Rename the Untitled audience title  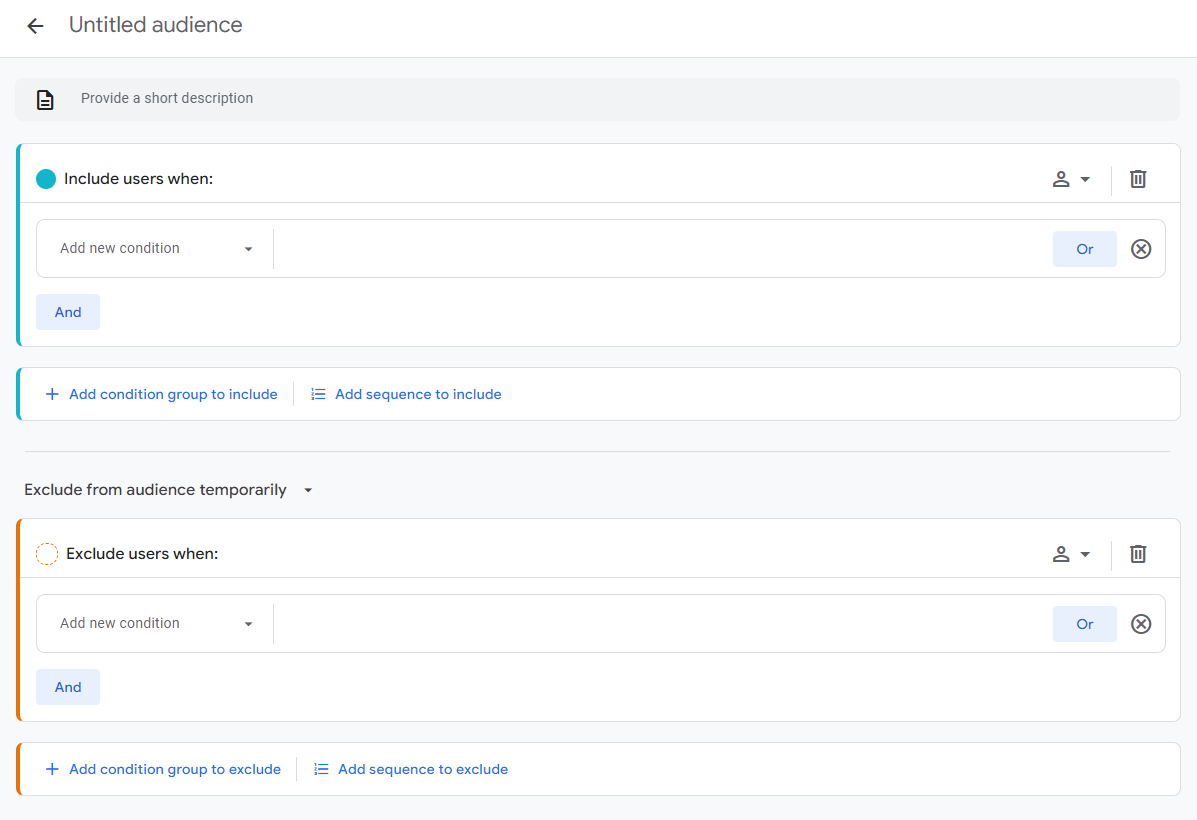(x=156, y=25)
